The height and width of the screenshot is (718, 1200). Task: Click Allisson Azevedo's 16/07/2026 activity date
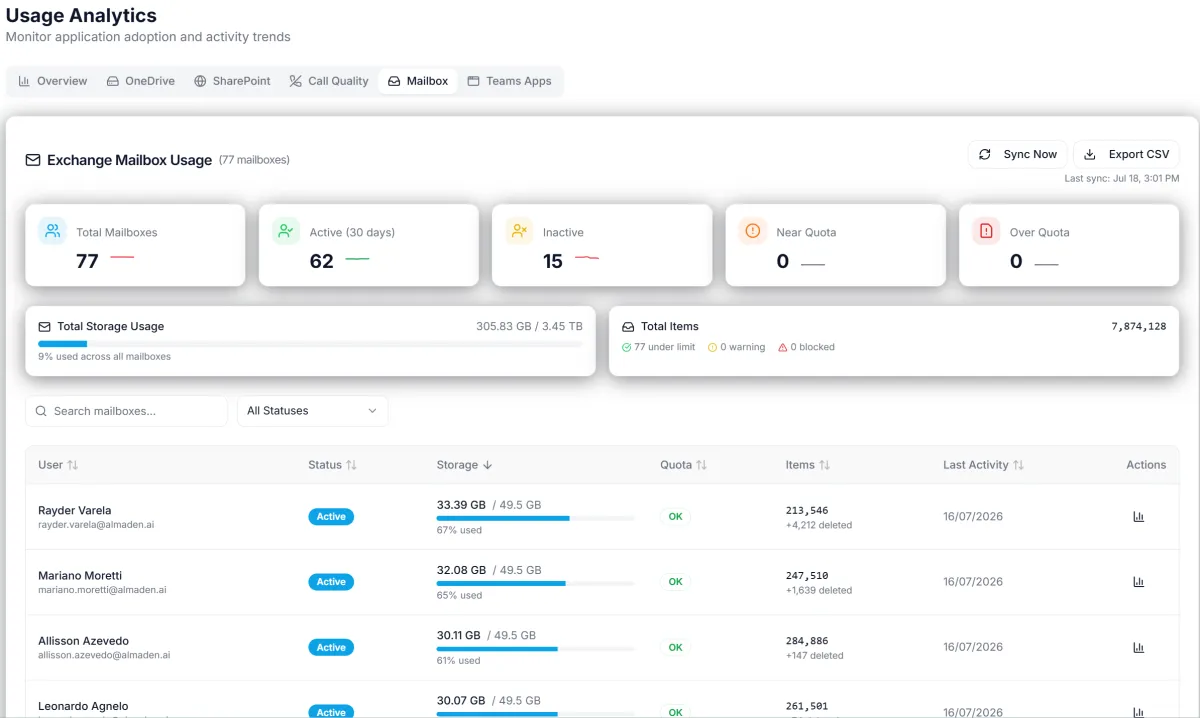tap(973, 647)
